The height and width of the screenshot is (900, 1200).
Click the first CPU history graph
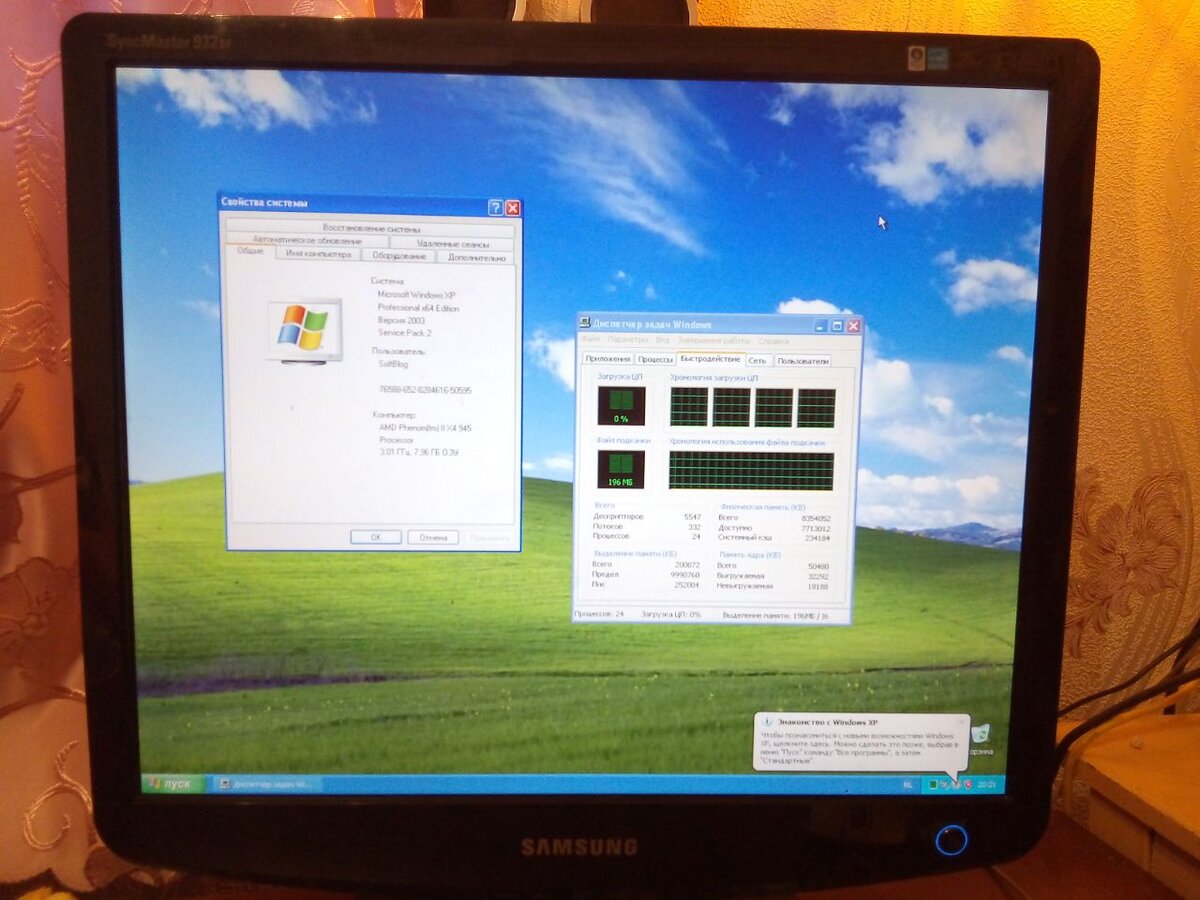point(688,407)
